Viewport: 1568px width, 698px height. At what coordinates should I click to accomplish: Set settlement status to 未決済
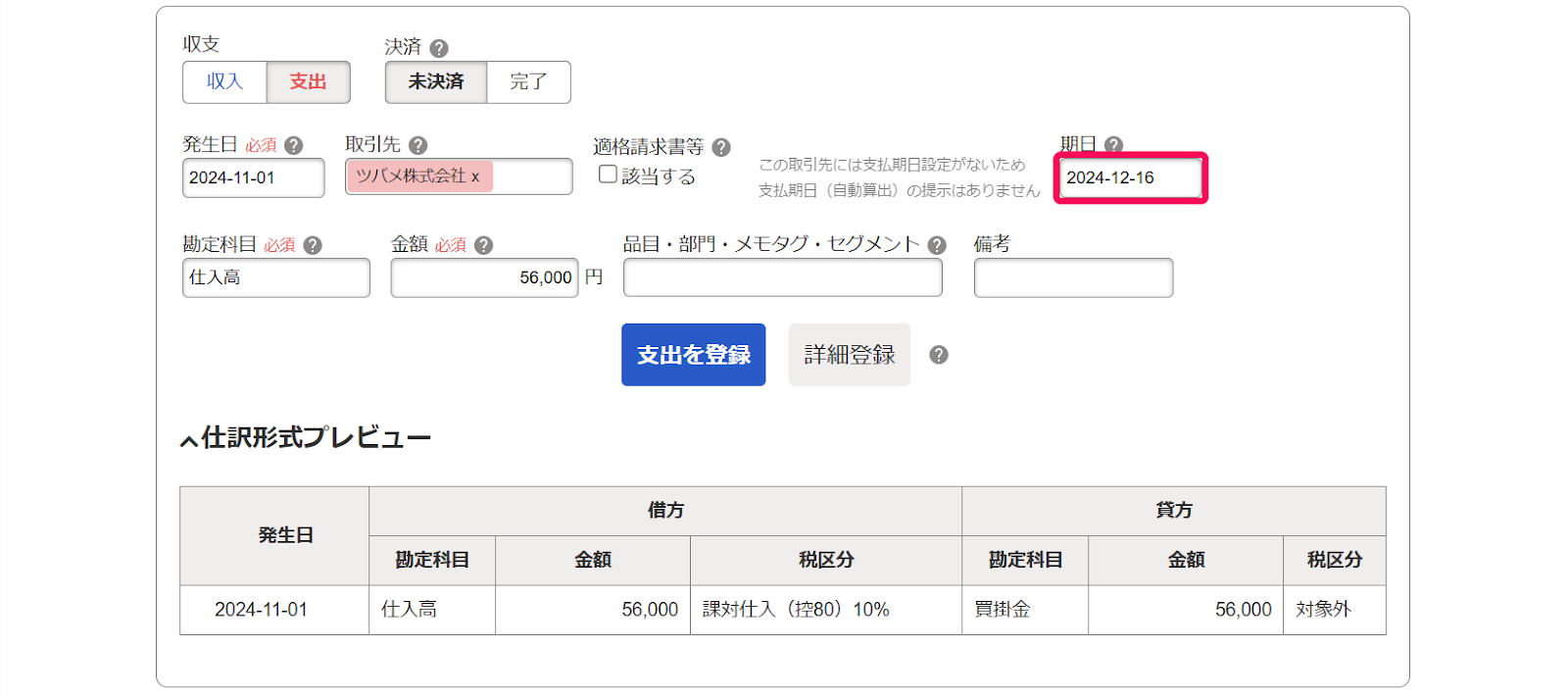[x=436, y=82]
